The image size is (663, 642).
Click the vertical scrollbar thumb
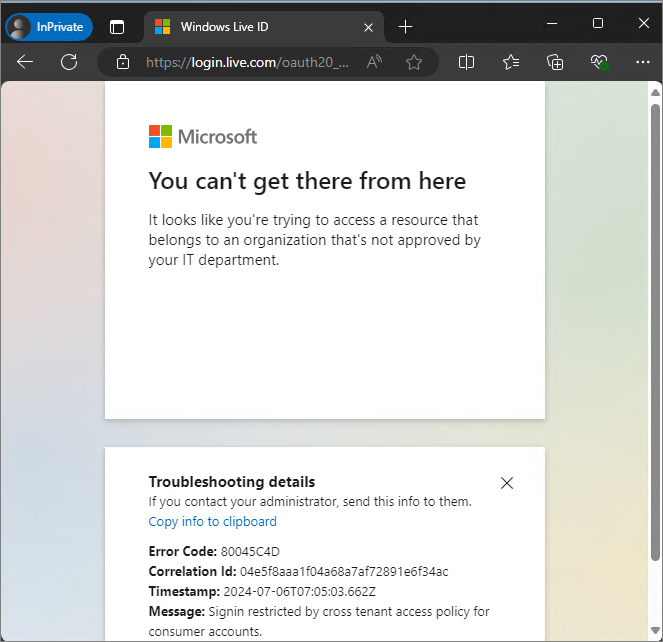(655, 332)
